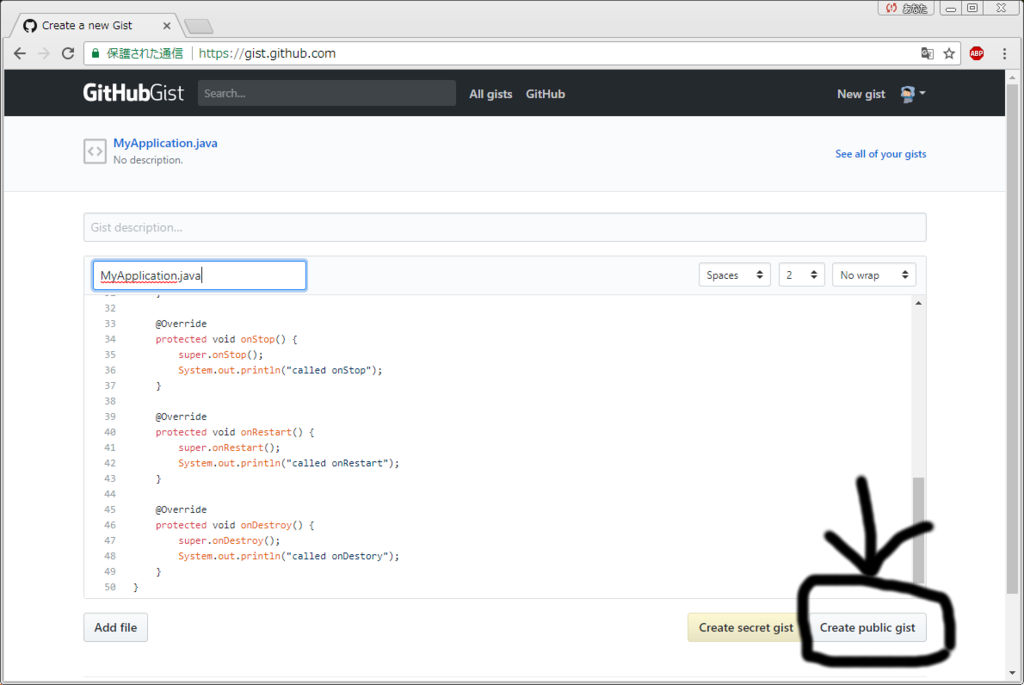
Task: Click New gist in the header
Action: point(861,94)
